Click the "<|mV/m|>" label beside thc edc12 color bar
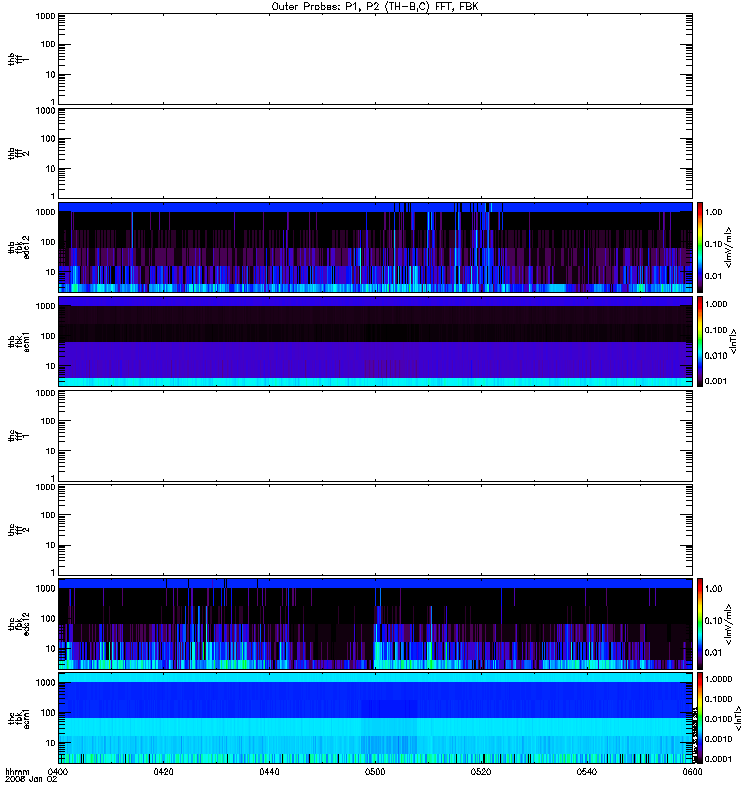This screenshot has width=750, height=800. point(728,624)
